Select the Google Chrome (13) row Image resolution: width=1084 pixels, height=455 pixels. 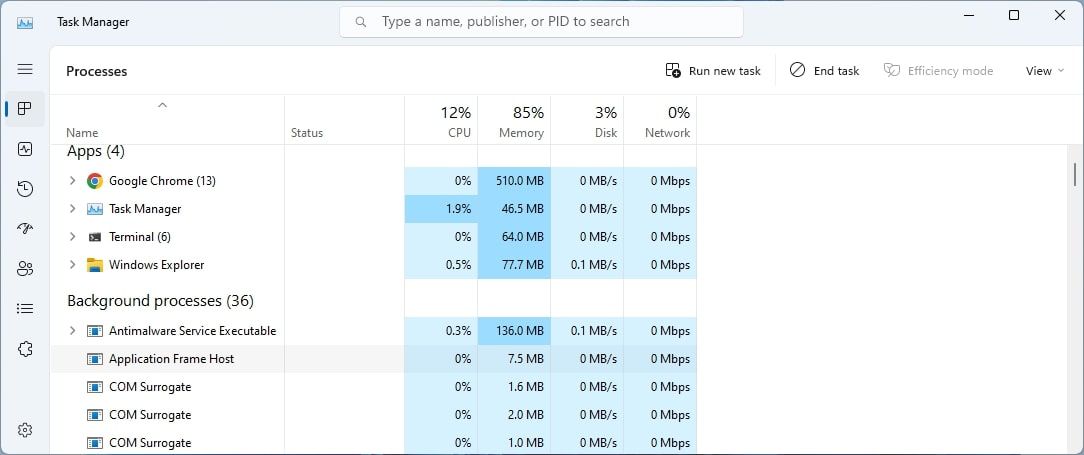click(x=373, y=181)
